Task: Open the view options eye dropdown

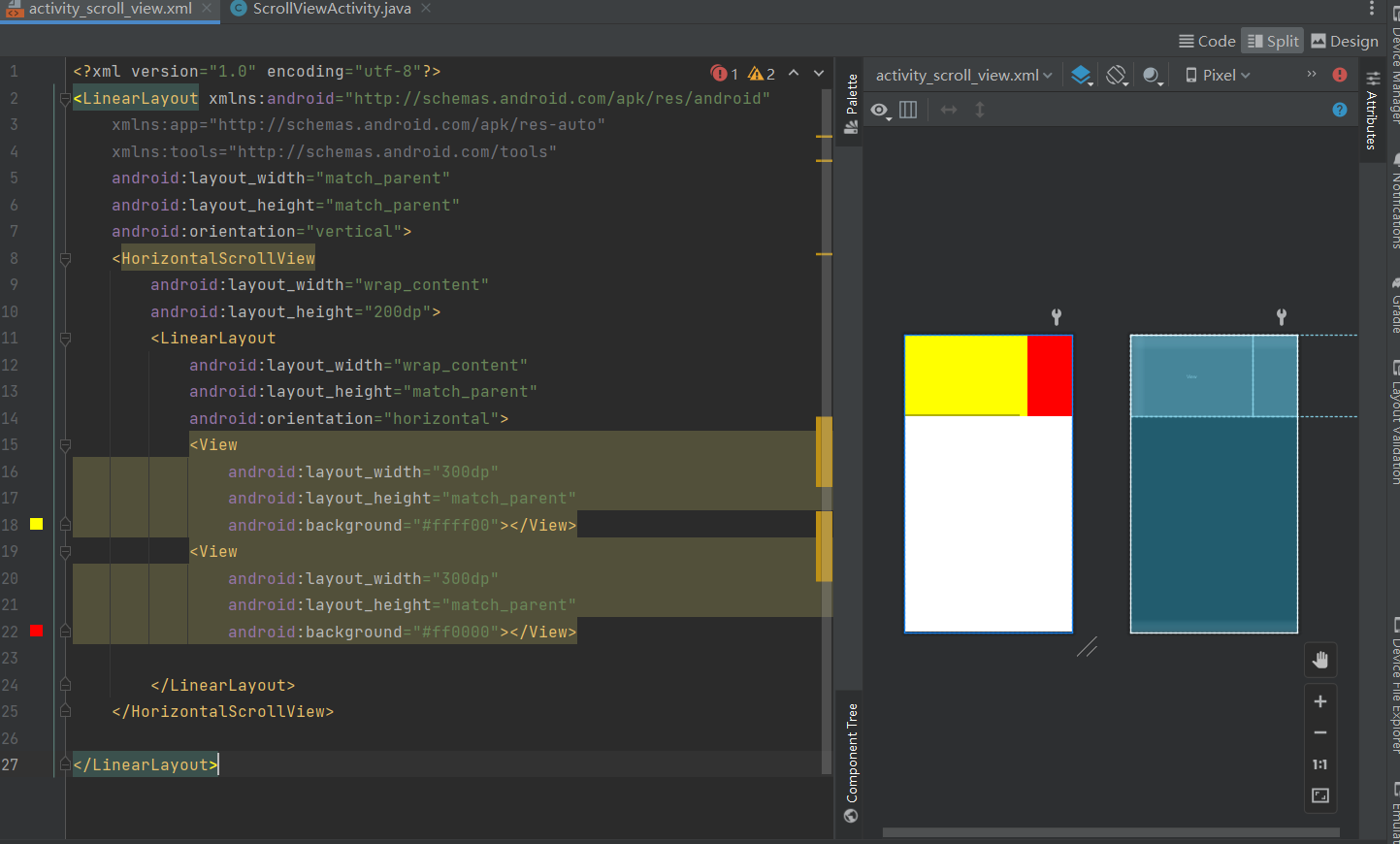Action: click(881, 110)
